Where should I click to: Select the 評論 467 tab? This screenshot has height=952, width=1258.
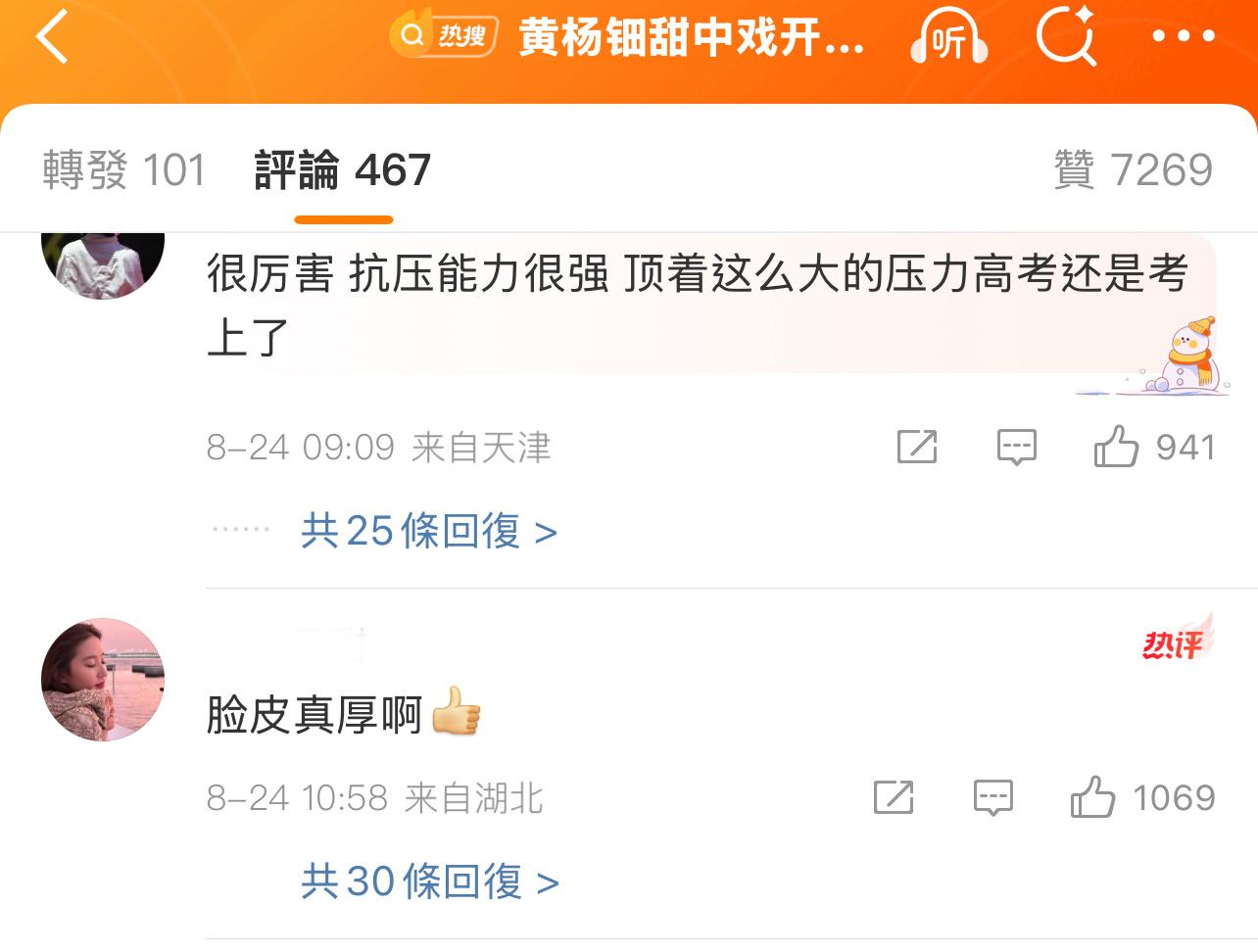(x=343, y=170)
